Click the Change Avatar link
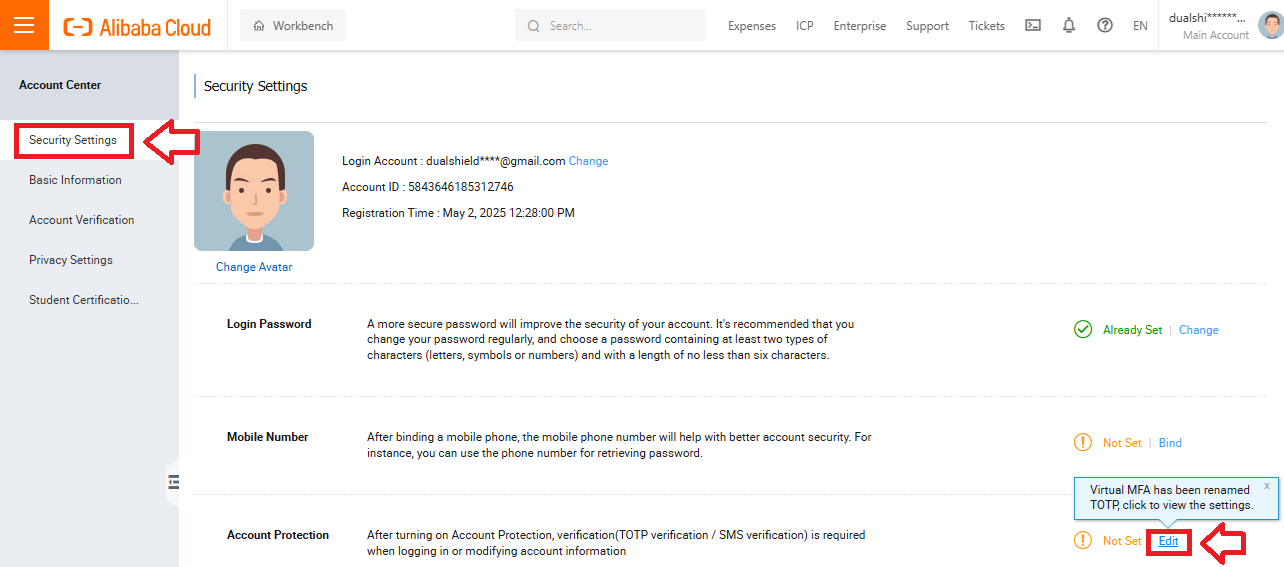This screenshot has height=567, width=1284. pos(254,267)
